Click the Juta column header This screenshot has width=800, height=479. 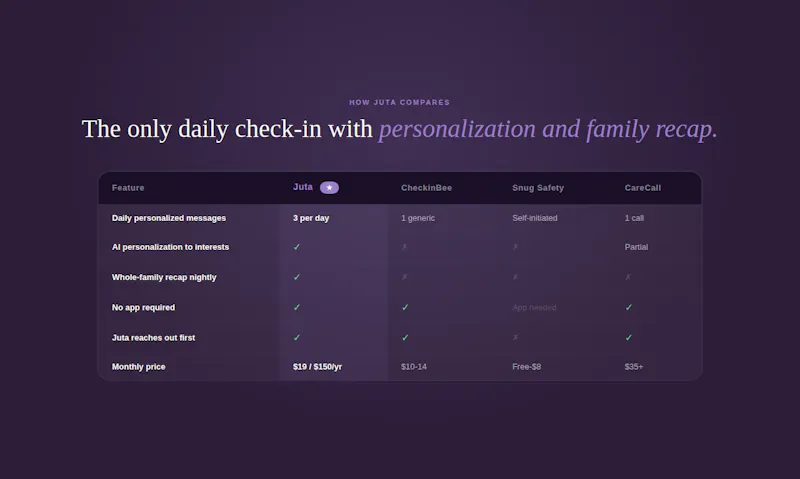pos(303,187)
